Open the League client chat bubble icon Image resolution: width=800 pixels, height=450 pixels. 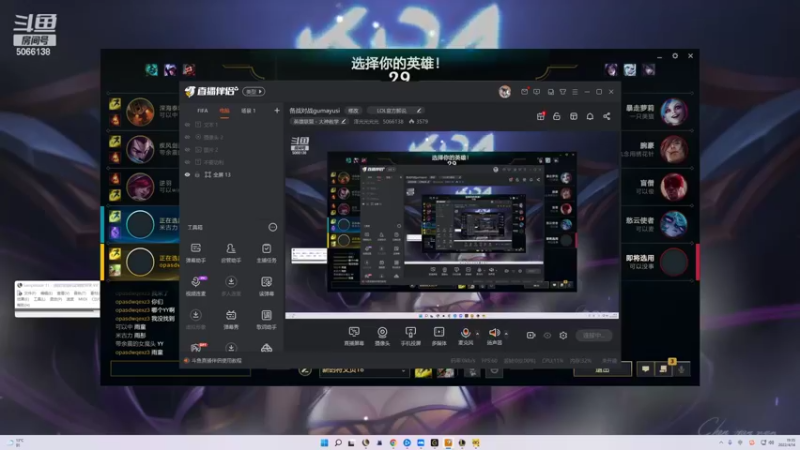pyautogui.click(x=645, y=369)
